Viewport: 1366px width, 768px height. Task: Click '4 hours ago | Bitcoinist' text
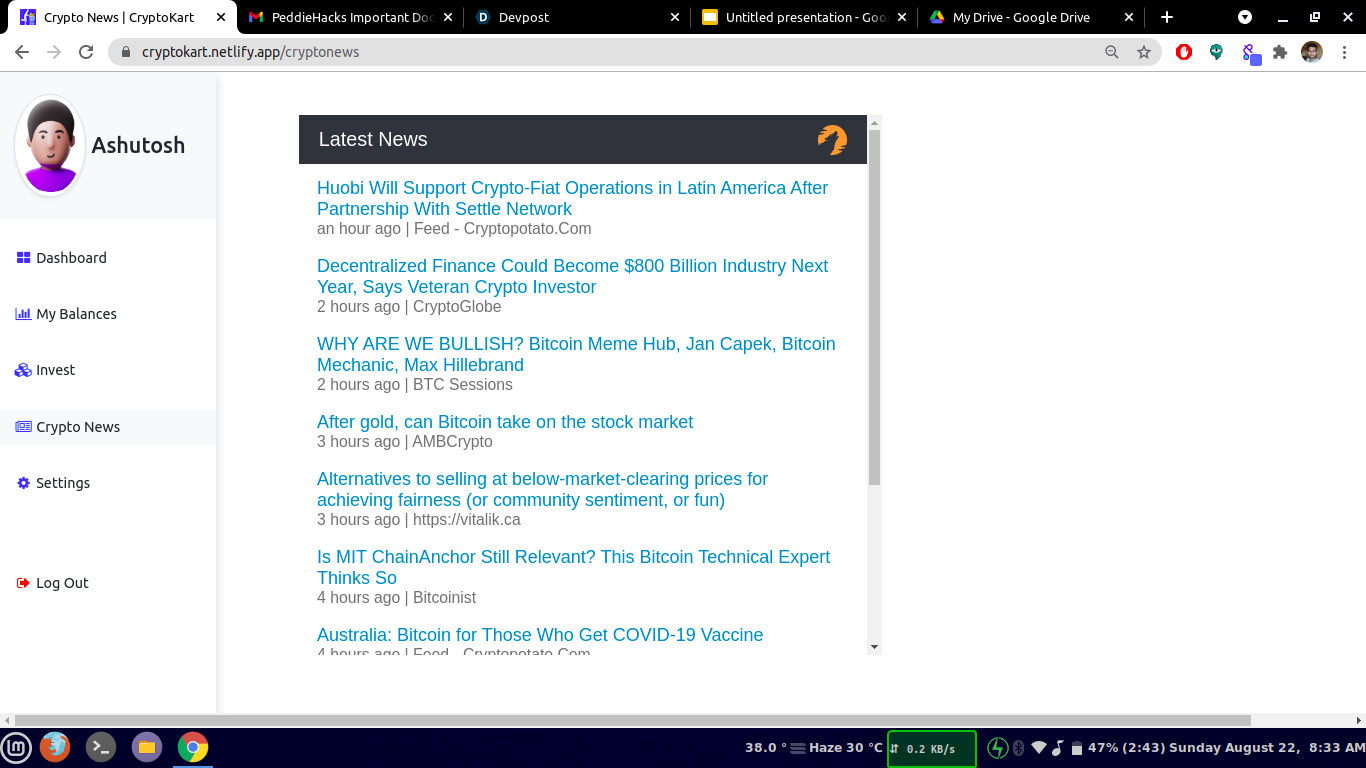(x=396, y=598)
